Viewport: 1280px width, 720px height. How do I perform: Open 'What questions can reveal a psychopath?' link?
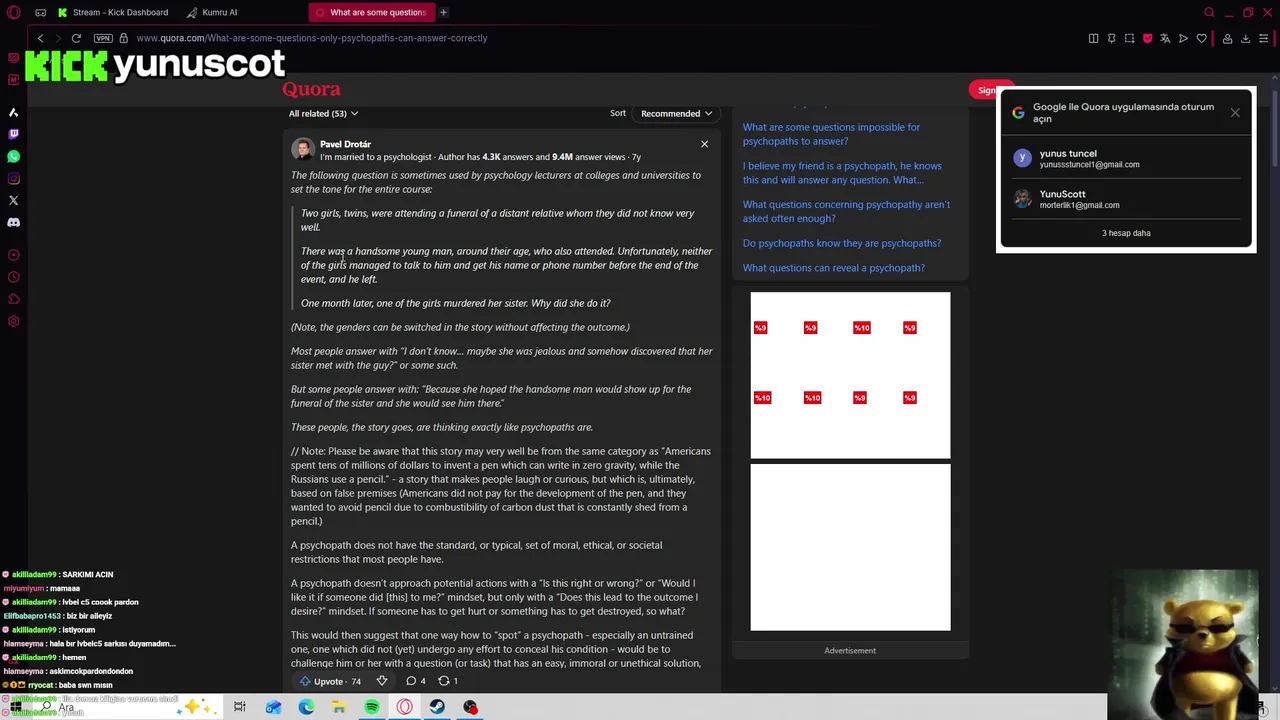click(x=833, y=268)
